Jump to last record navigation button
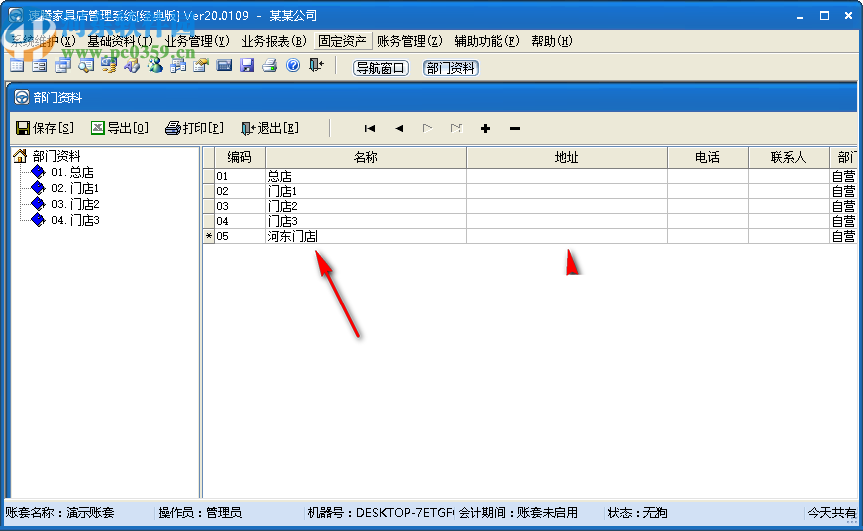Viewport: 863px width, 531px height. (x=456, y=128)
